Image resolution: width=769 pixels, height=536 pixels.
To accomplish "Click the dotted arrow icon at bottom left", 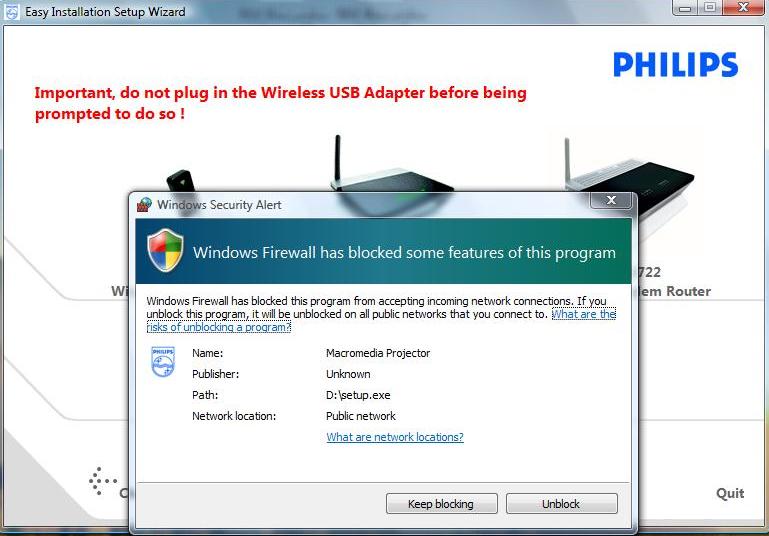I will 102,481.
